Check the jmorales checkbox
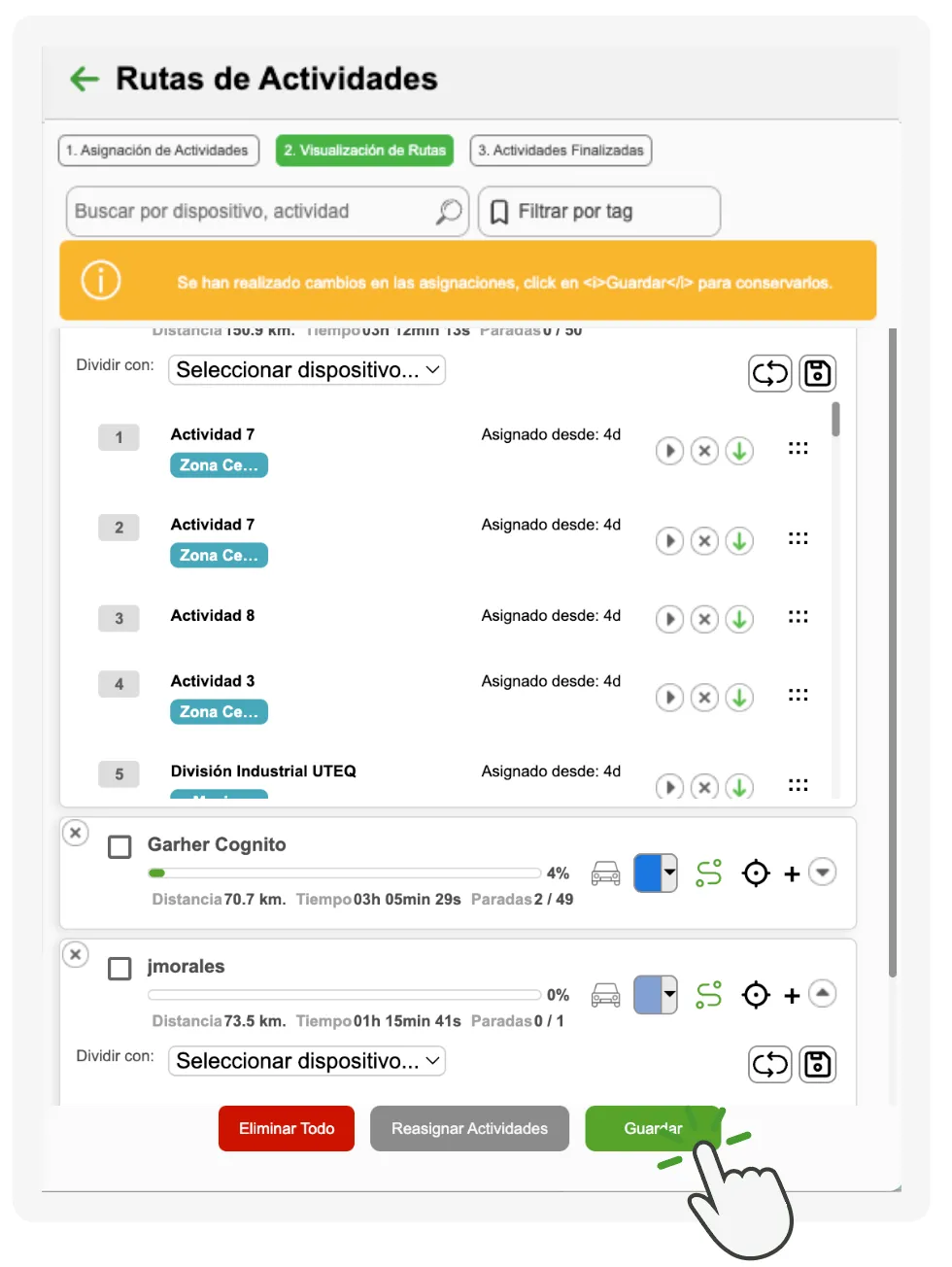The height and width of the screenshot is (1267, 952). point(119,969)
